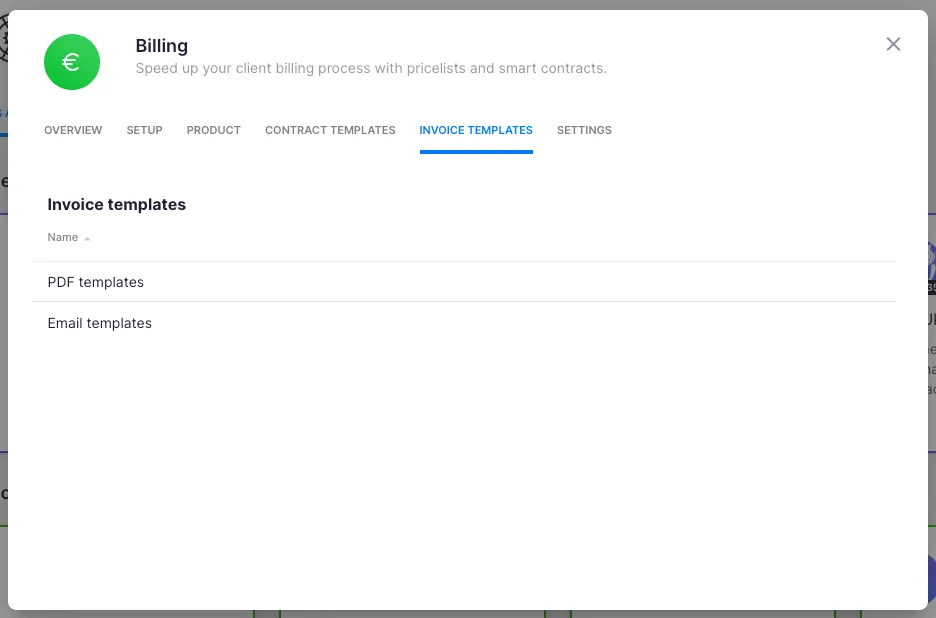Click the Invoice templates section heading
Viewport: 936px width, 618px height.
117,204
